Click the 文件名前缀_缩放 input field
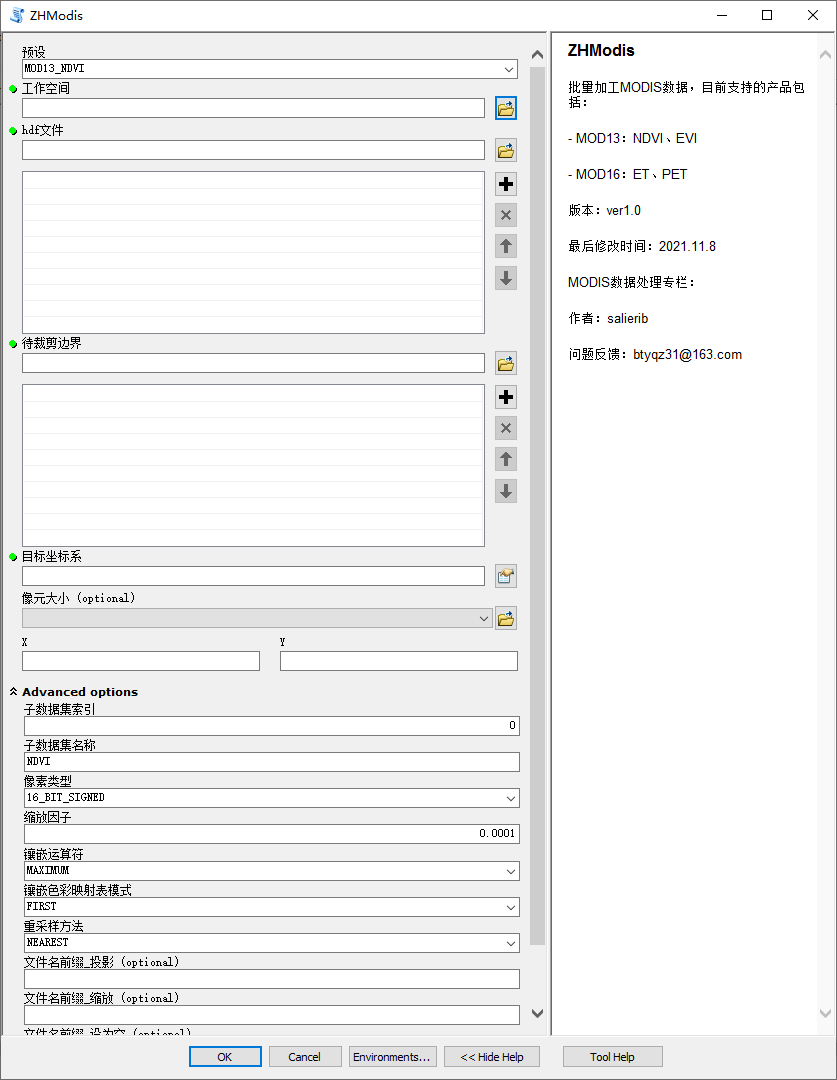The height and width of the screenshot is (1080, 837). click(271, 1015)
